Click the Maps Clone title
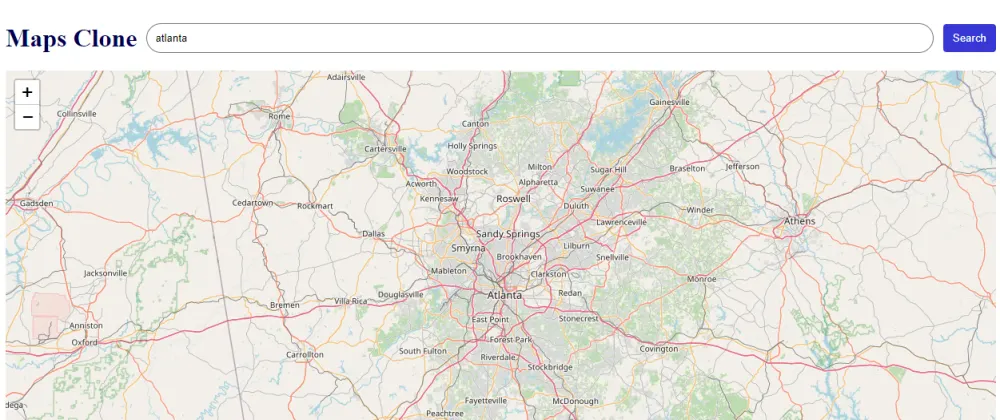 click(x=71, y=39)
